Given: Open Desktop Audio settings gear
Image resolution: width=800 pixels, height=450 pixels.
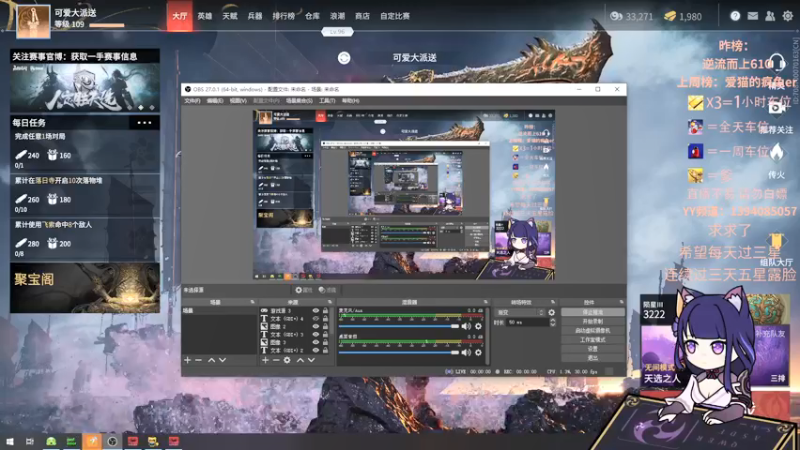Looking at the screenshot, I should pyautogui.click(x=478, y=353).
